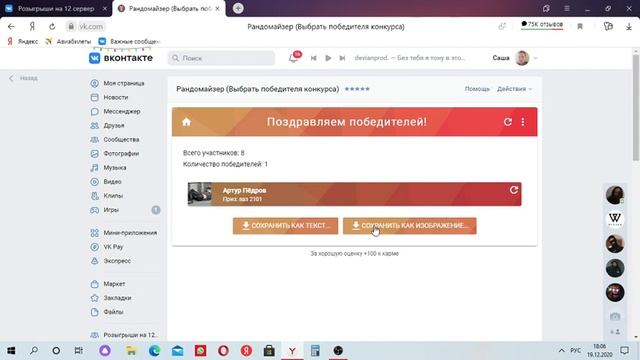Click the Музыка sidebar icon
The image size is (640, 360).
click(x=95, y=168)
